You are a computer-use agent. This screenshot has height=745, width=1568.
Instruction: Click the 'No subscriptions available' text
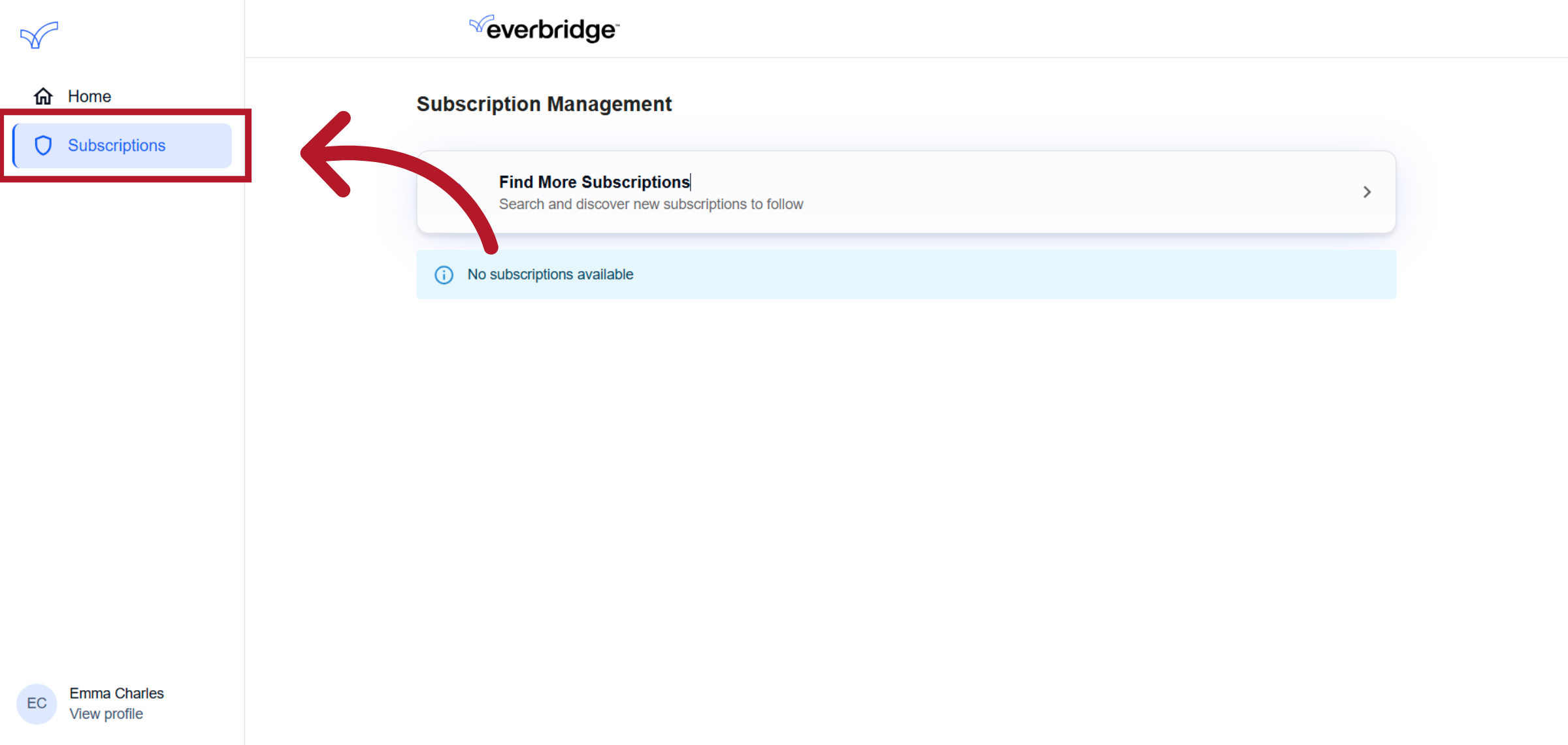(550, 274)
